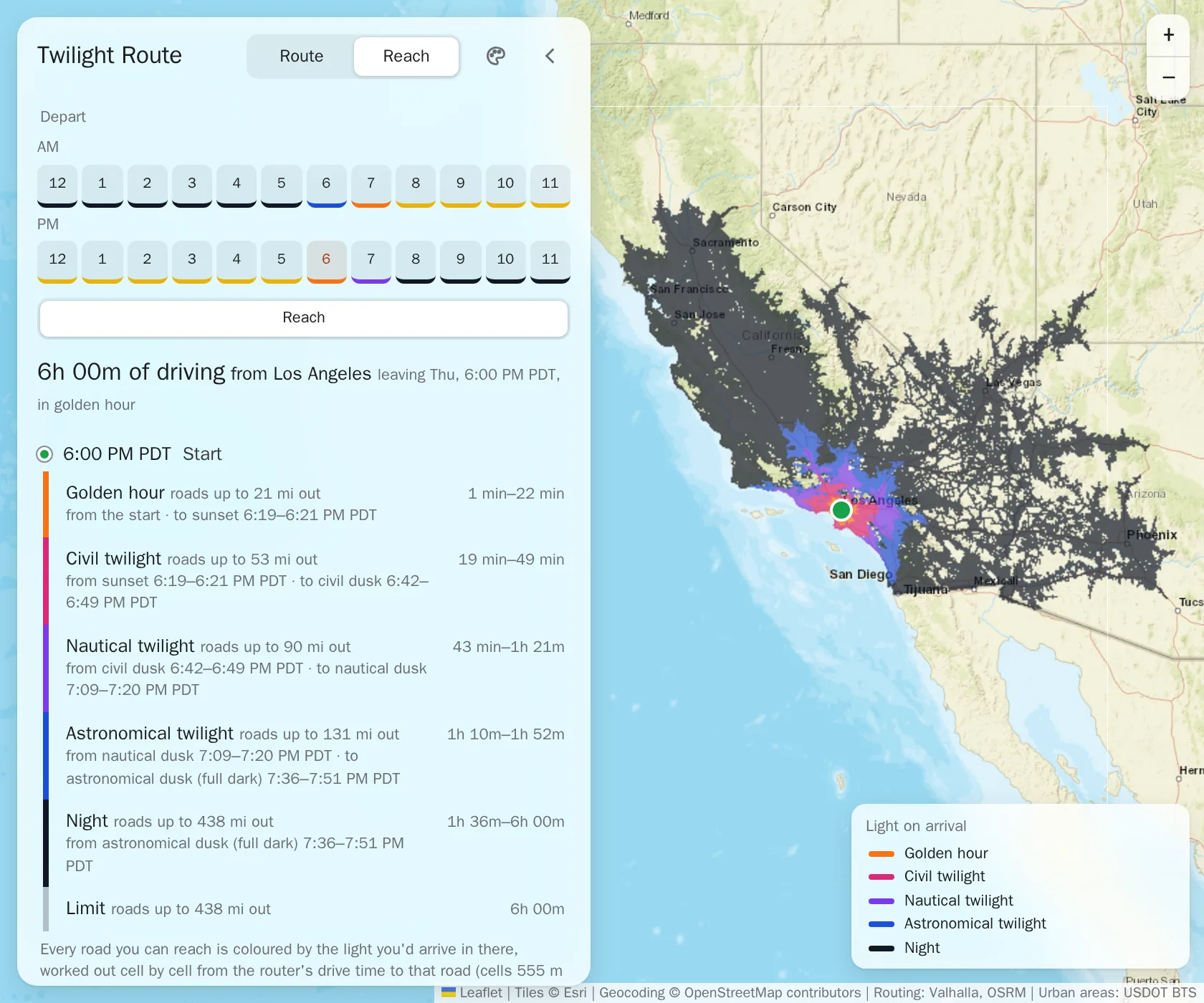Click the Twilight Route title
Viewport: 1204px width, 1003px height.
coord(110,56)
